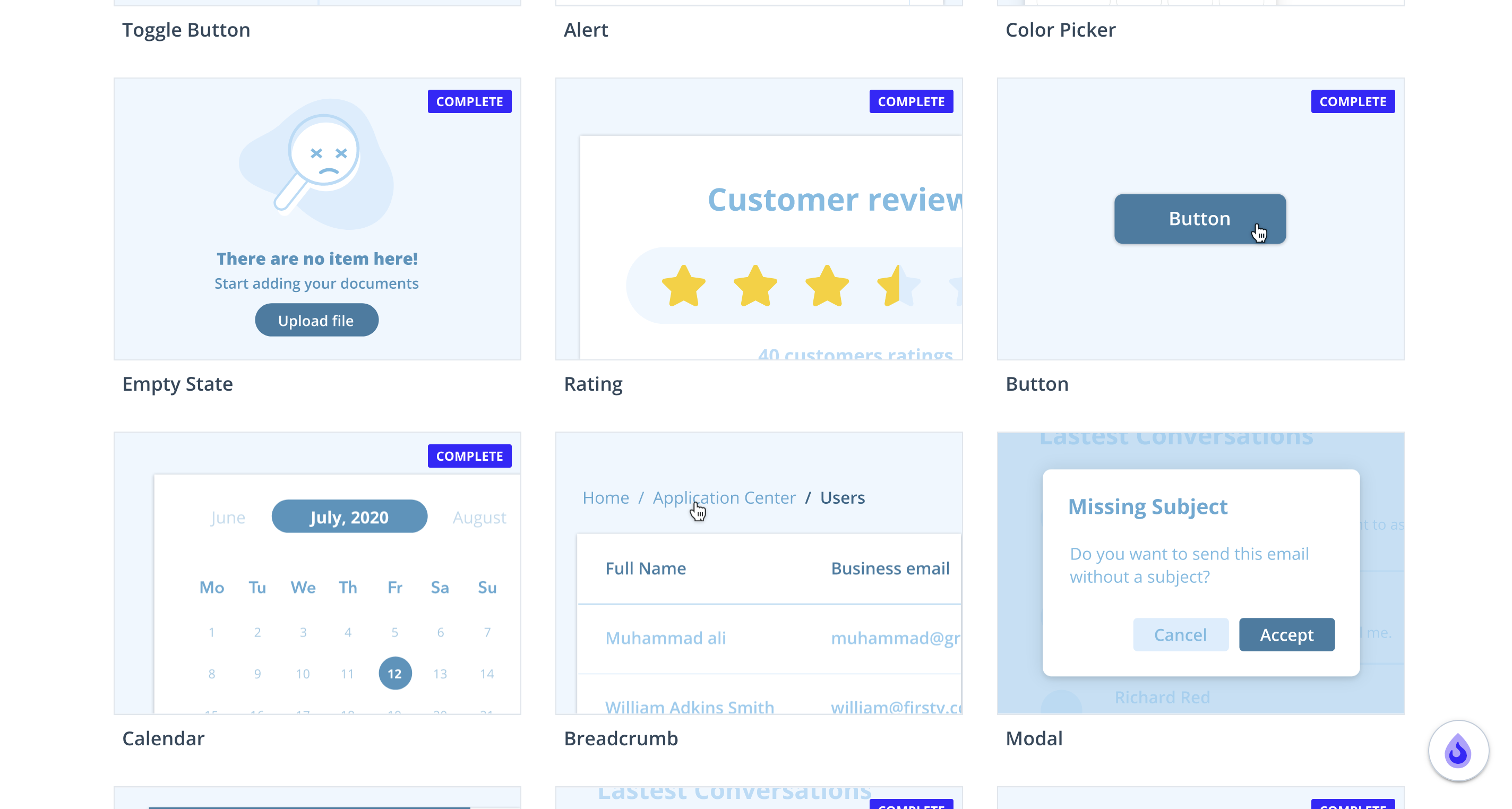Viewport: 1512px width, 809px height.
Task: Click Users breadcrumb item
Action: pos(843,498)
